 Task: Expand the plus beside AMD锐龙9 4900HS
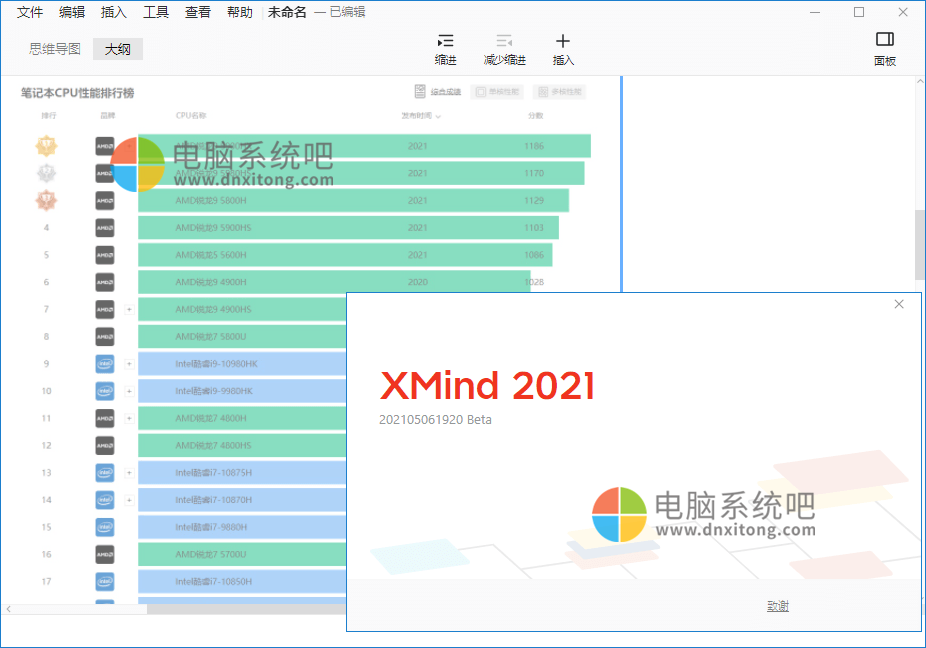[x=129, y=309]
